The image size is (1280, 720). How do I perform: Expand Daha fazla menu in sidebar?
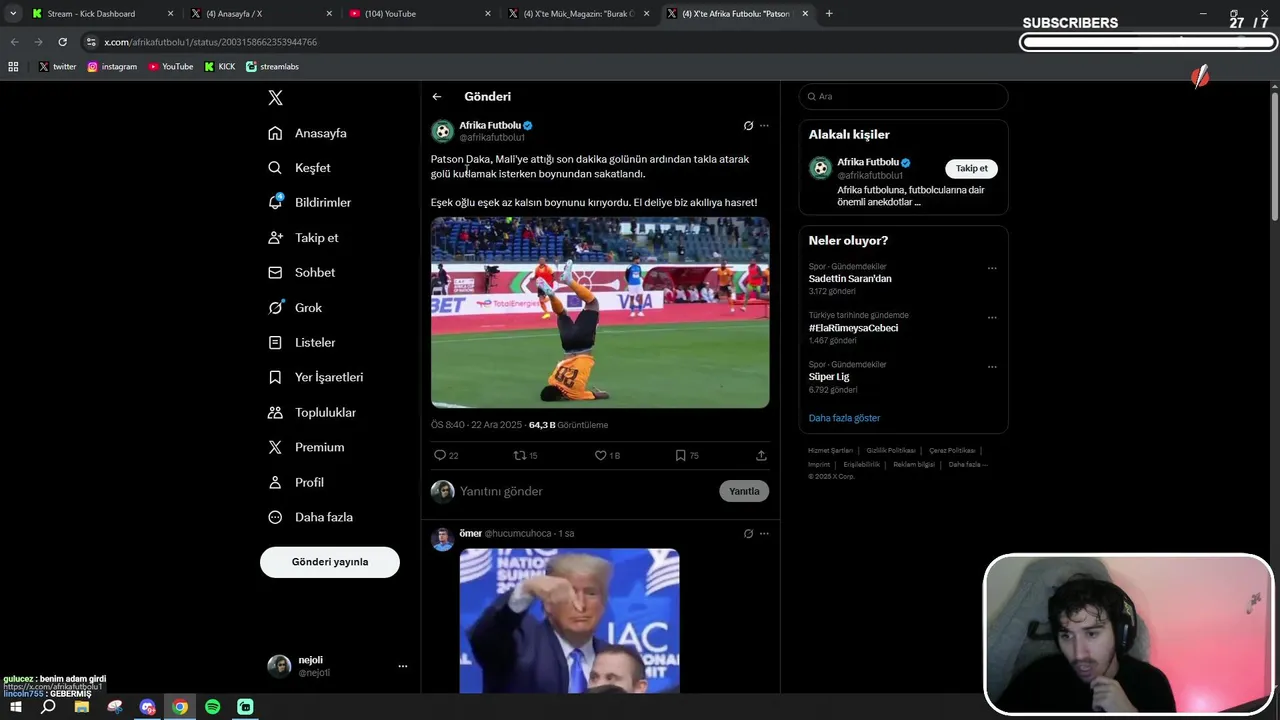[310, 517]
